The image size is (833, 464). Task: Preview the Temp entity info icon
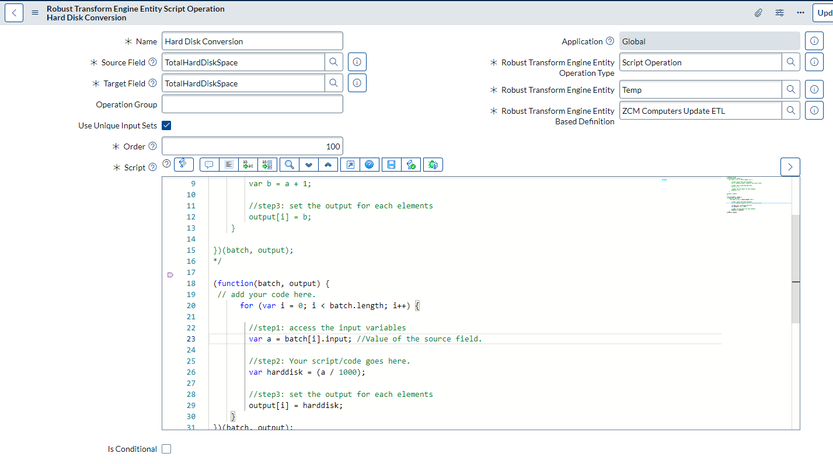pyautogui.click(x=814, y=90)
